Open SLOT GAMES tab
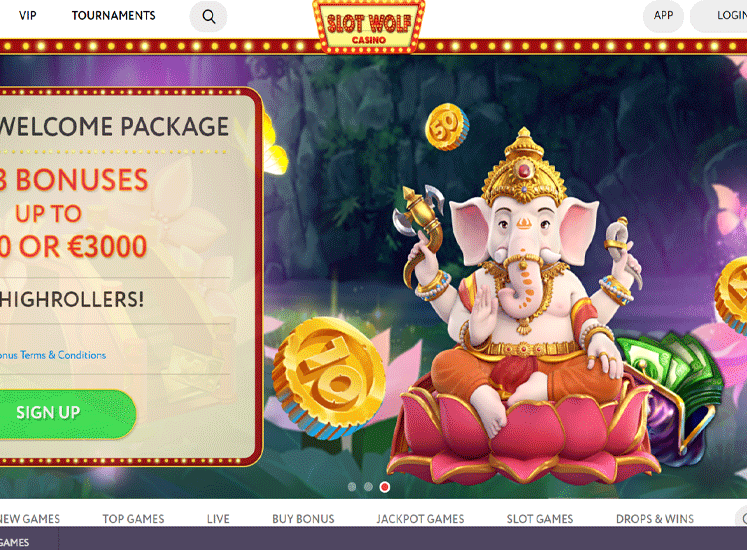The image size is (747, 550). pyautogui.click(x=540, y=519)
